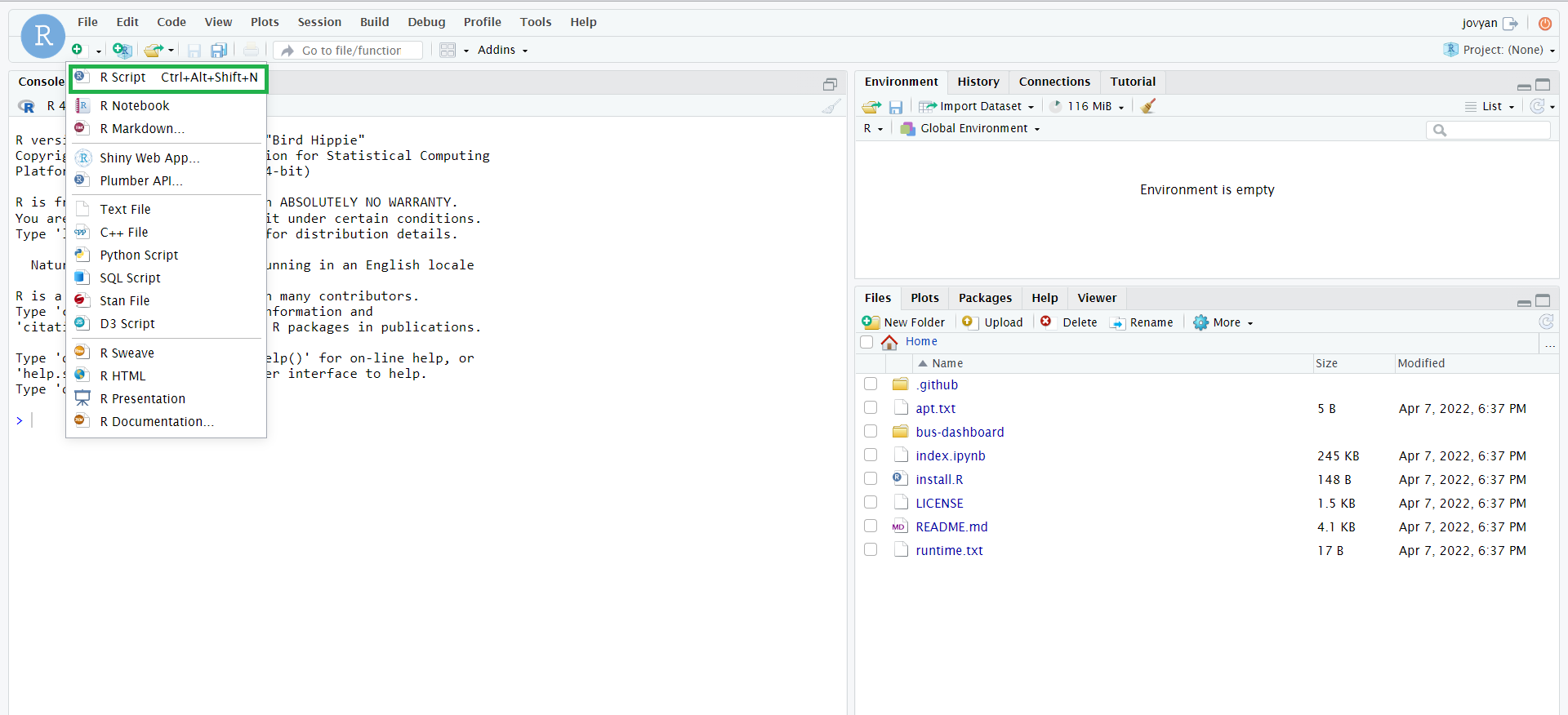Maximize the Console pane icon
The width and height of the screenshot is (1568, 715).
830,84
